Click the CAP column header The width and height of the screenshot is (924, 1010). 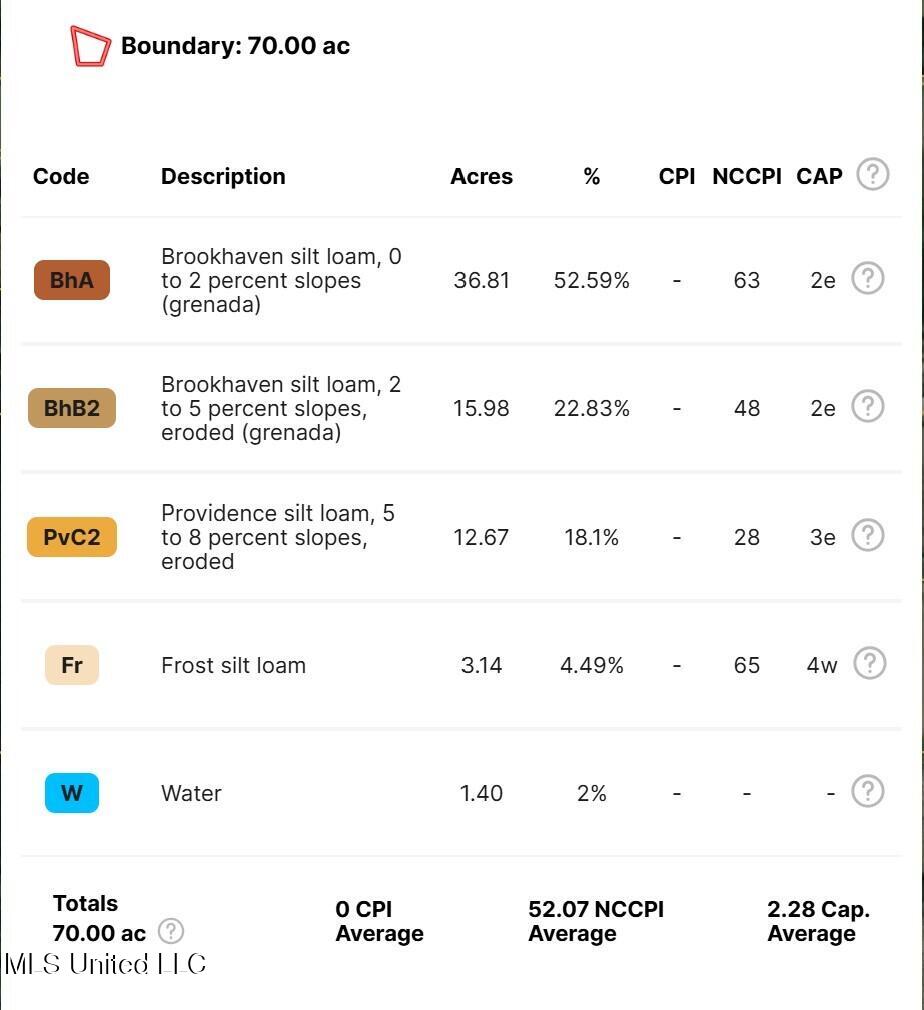click(819, 176)
